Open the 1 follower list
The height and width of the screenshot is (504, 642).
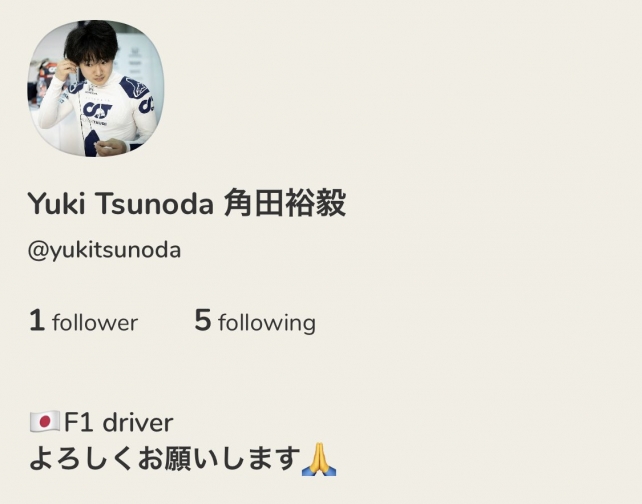coord(84,321)
